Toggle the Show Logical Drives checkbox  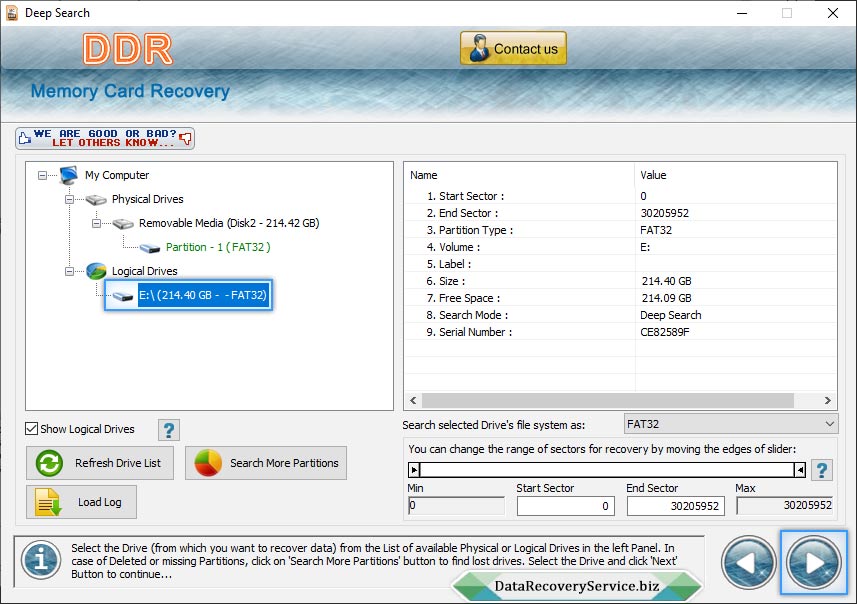[32, 429]
